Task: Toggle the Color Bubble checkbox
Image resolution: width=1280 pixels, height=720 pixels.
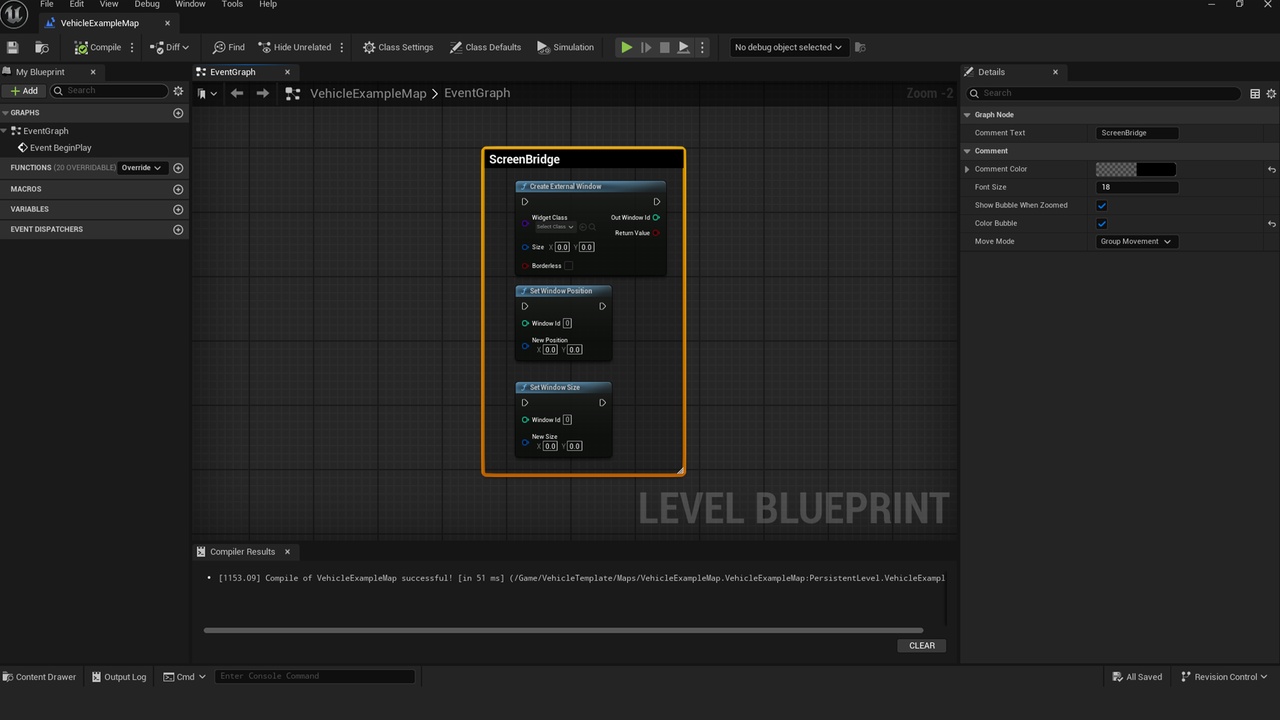Action: click(x=1102, y=223)
